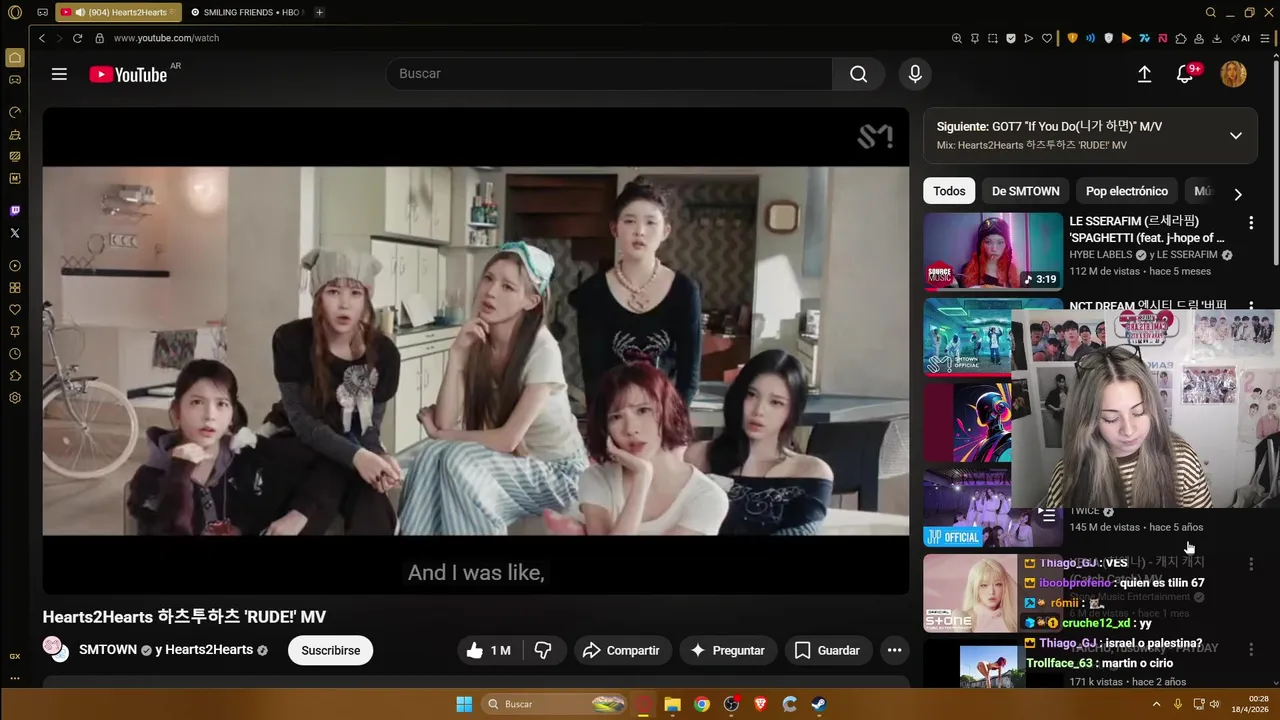Save the video with Guardar
Viewport: 1280px width, 720px height.
828,650
